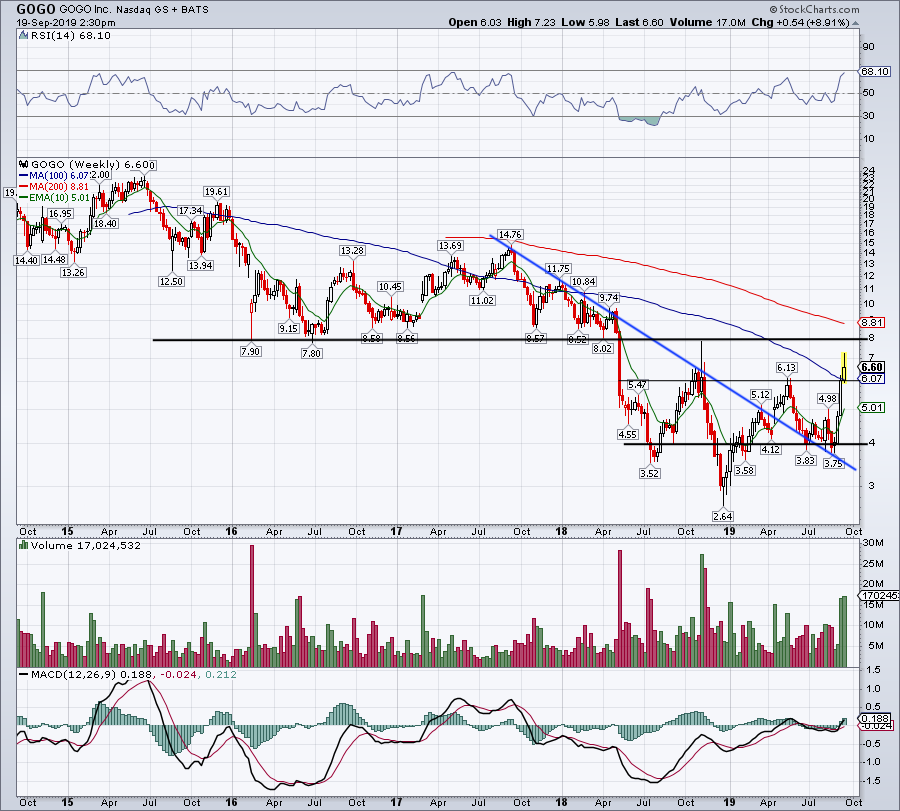Screen dimensions: 900x811
Task: Click the 8.02 low price label
Action: [602, 348]
